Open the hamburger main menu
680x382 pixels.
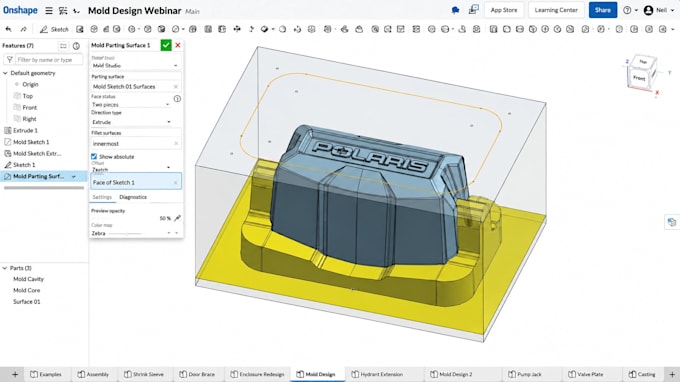coord(49,11)
